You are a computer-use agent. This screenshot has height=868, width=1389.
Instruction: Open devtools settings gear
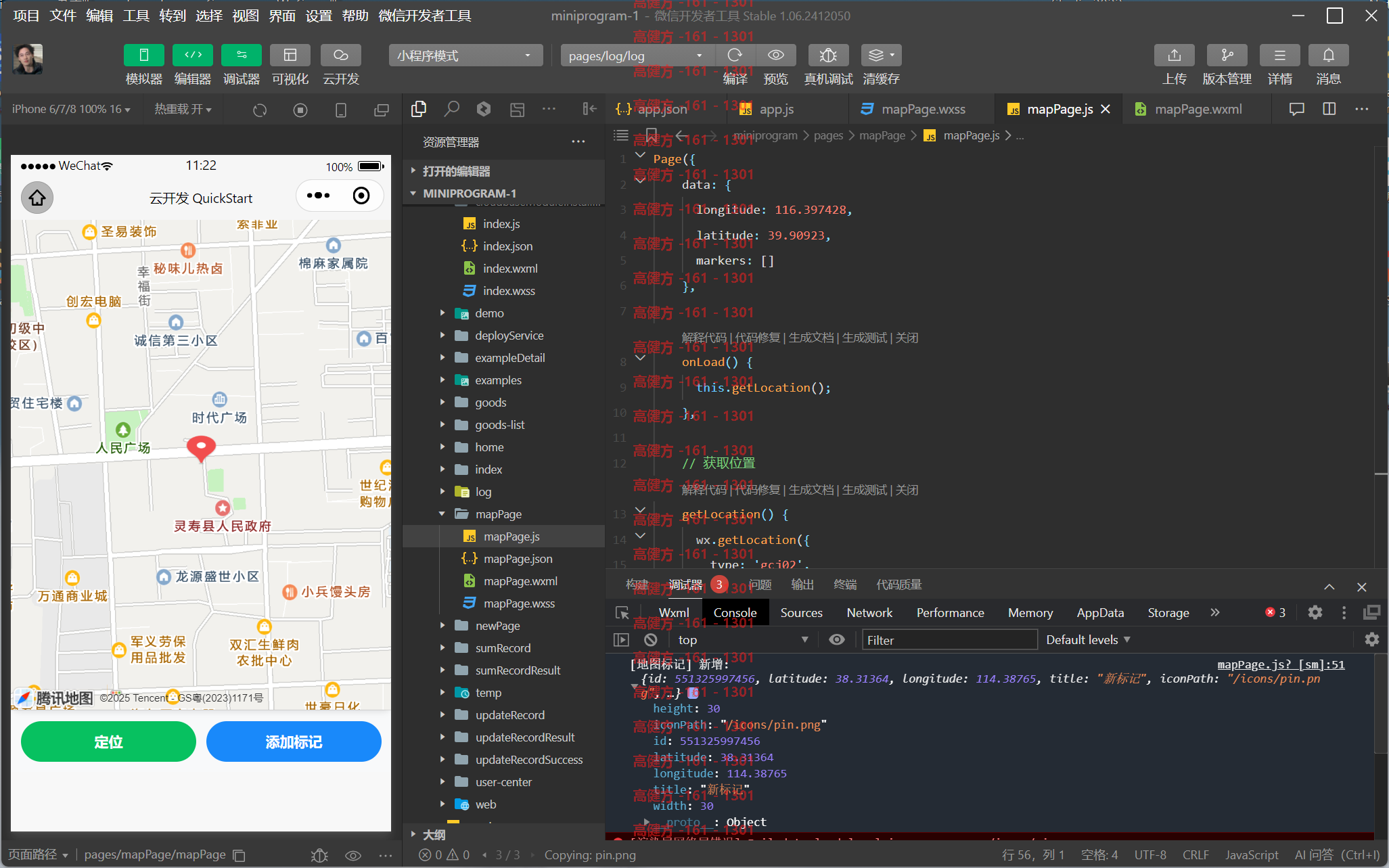tap(1315, 612)
